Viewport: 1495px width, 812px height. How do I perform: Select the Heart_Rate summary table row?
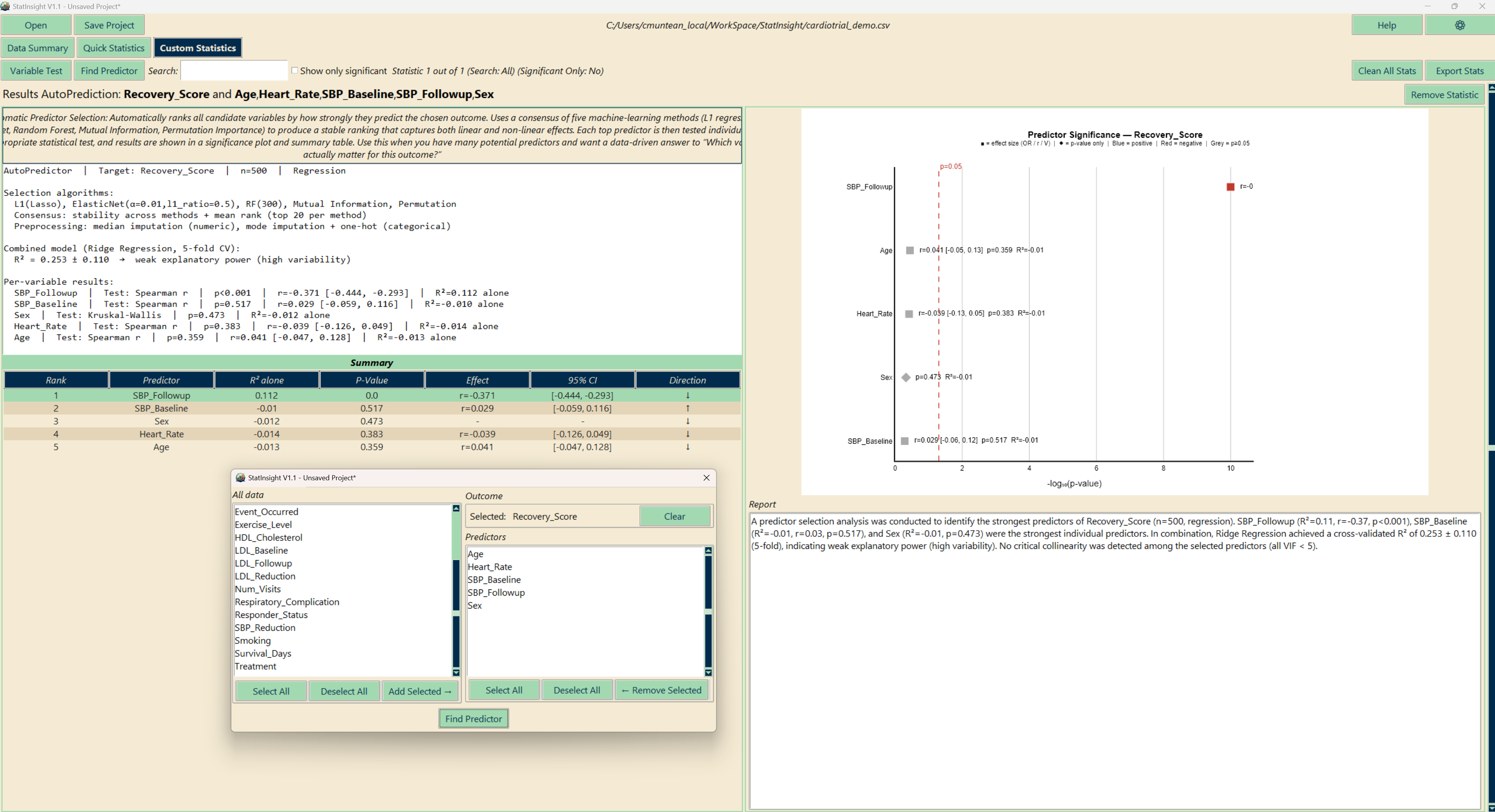(x=372, y=433)
